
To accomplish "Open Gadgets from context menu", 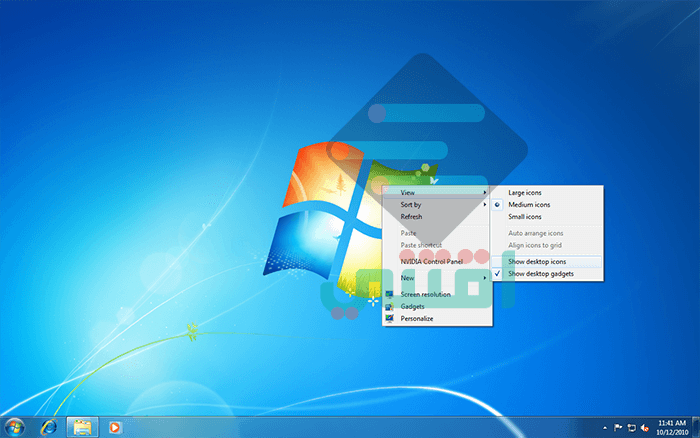I will 437,306.
